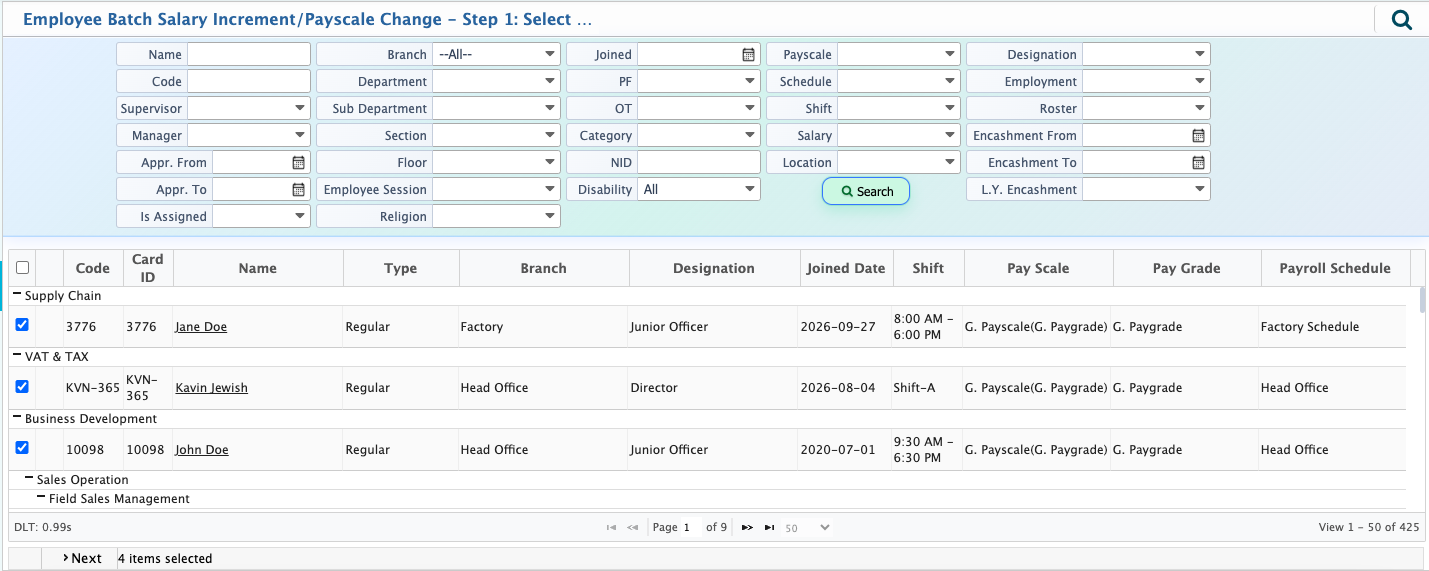Viewport: 1429px width, 571px height.
Task: Focus the Code input field
Action: click(x=249, y=82)
